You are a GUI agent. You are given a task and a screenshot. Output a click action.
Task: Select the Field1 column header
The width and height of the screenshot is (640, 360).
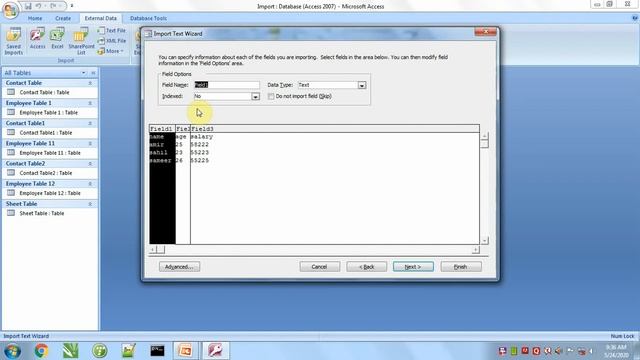[x=162, y=129]
